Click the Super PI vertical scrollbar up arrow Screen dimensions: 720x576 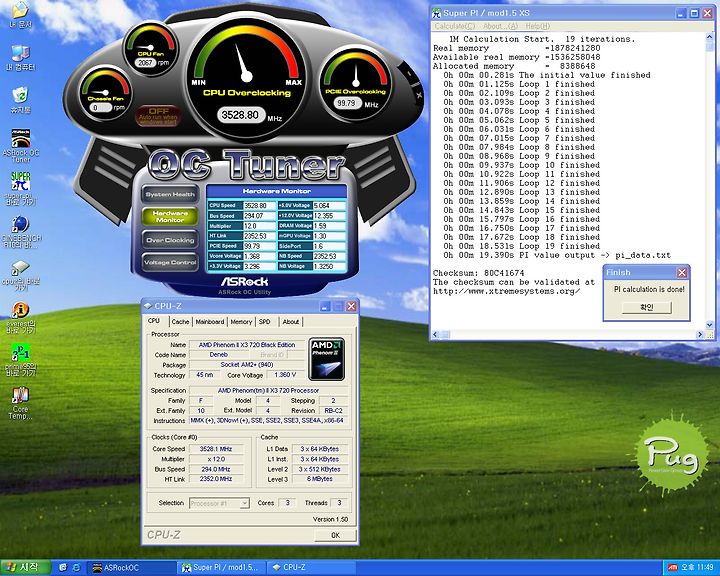coord(710,36)
